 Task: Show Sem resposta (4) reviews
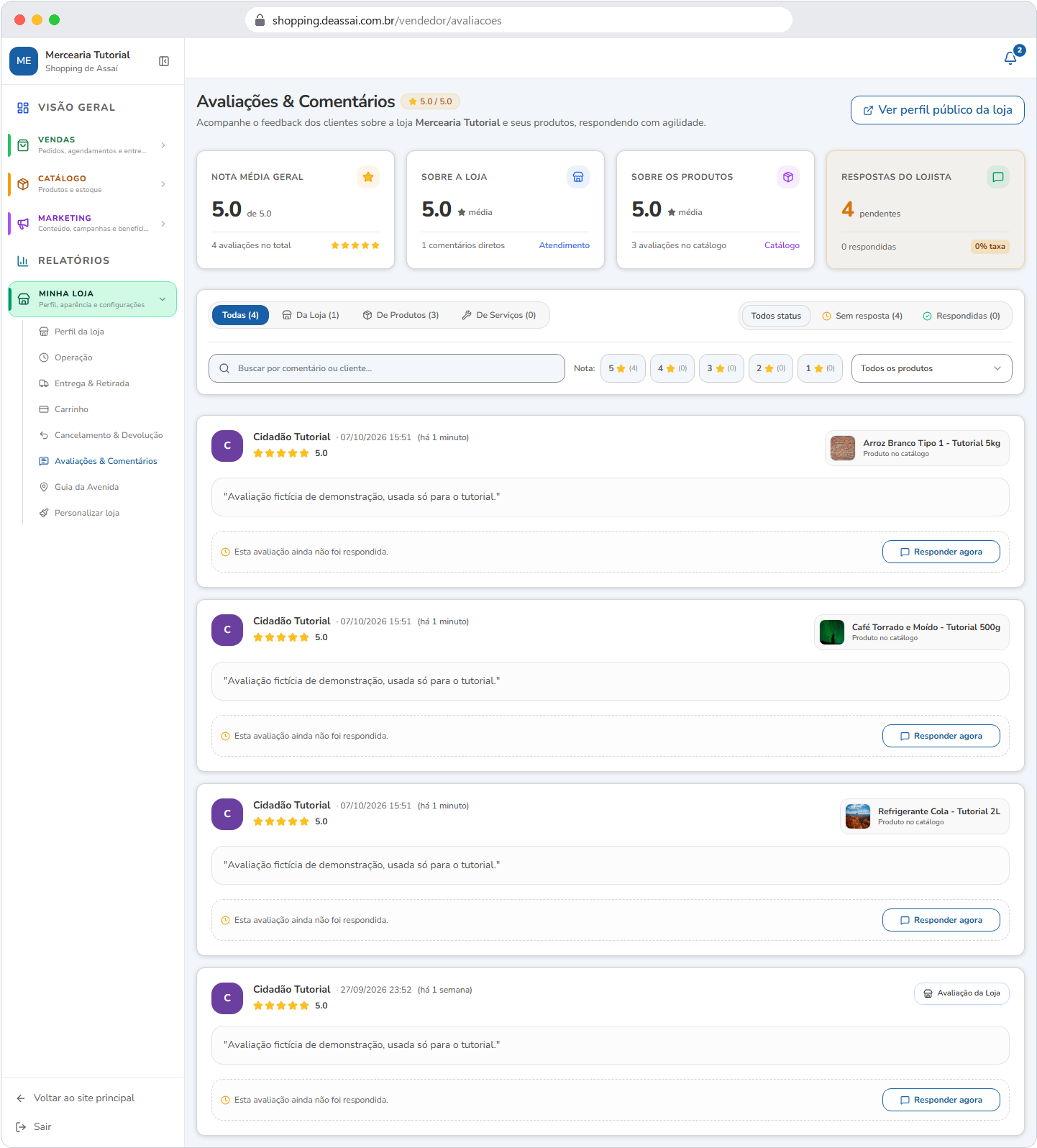point(862,316)
